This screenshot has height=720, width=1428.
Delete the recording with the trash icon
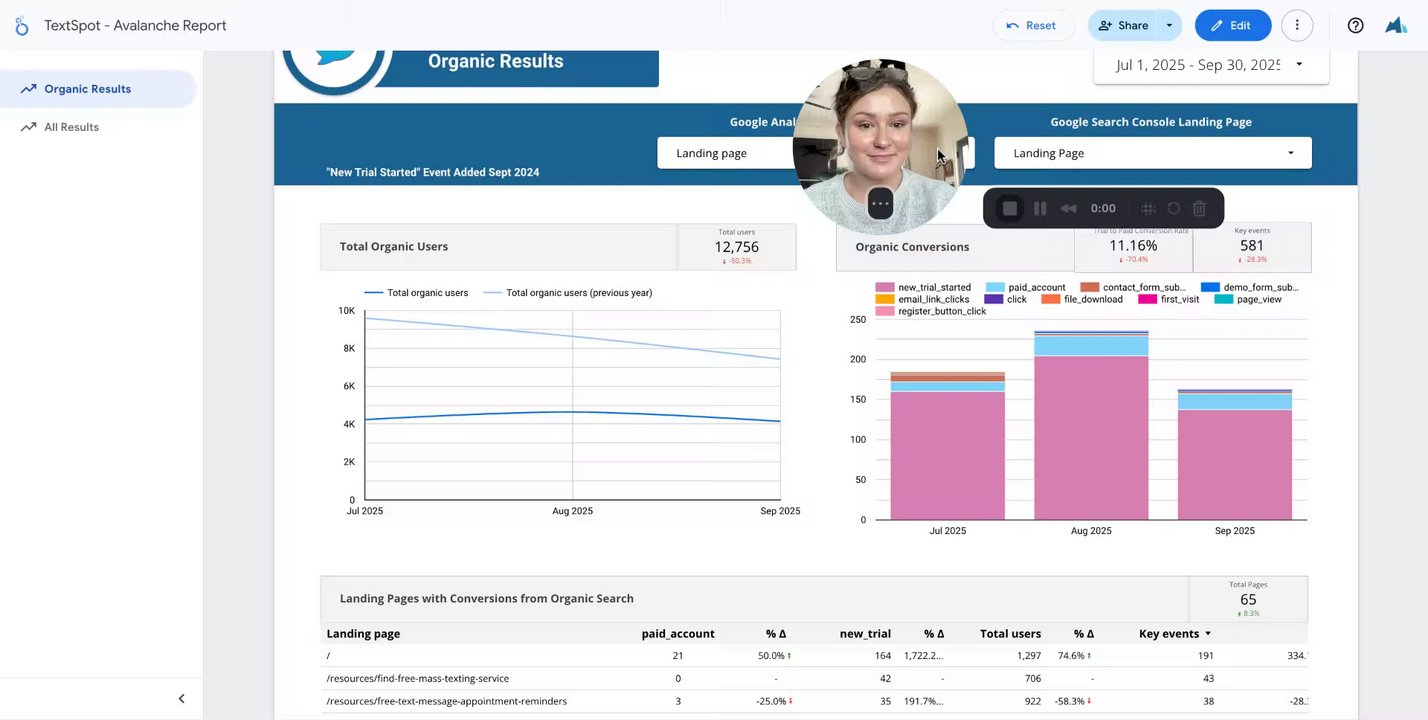(x=1200, y=208)
